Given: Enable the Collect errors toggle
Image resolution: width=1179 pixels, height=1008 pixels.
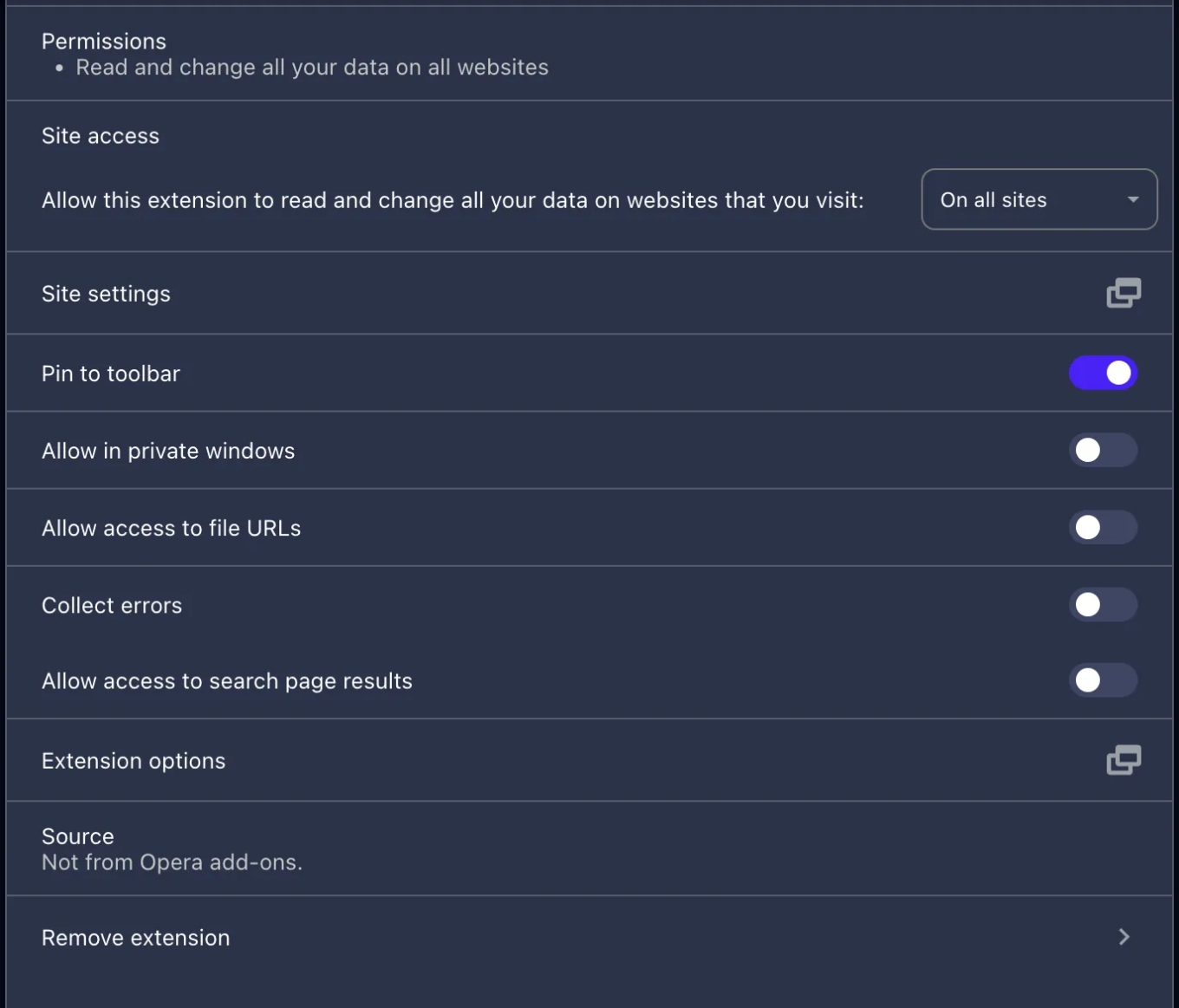Looking at the screenshot, I should click(1103, 604).
